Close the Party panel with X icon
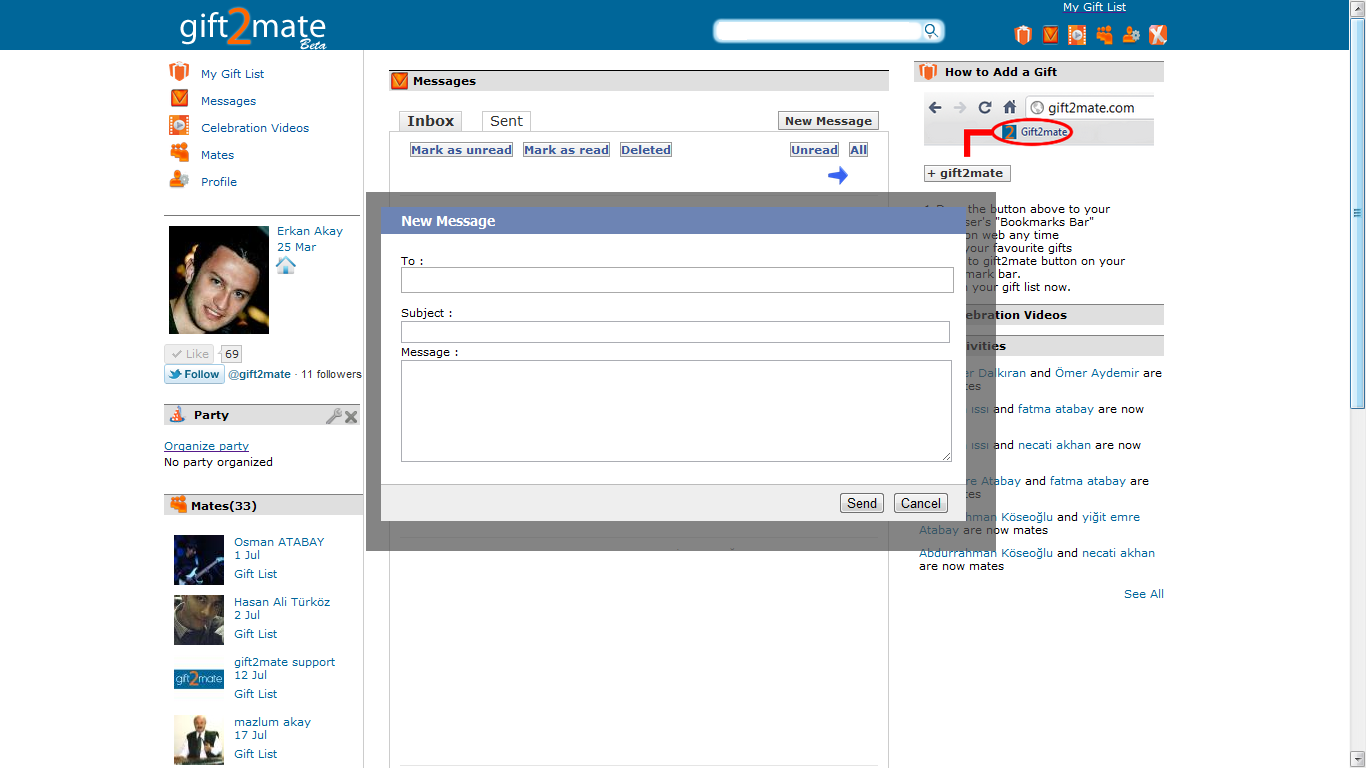The height and width of the screenshot is (768, 1366). (351, 416)
